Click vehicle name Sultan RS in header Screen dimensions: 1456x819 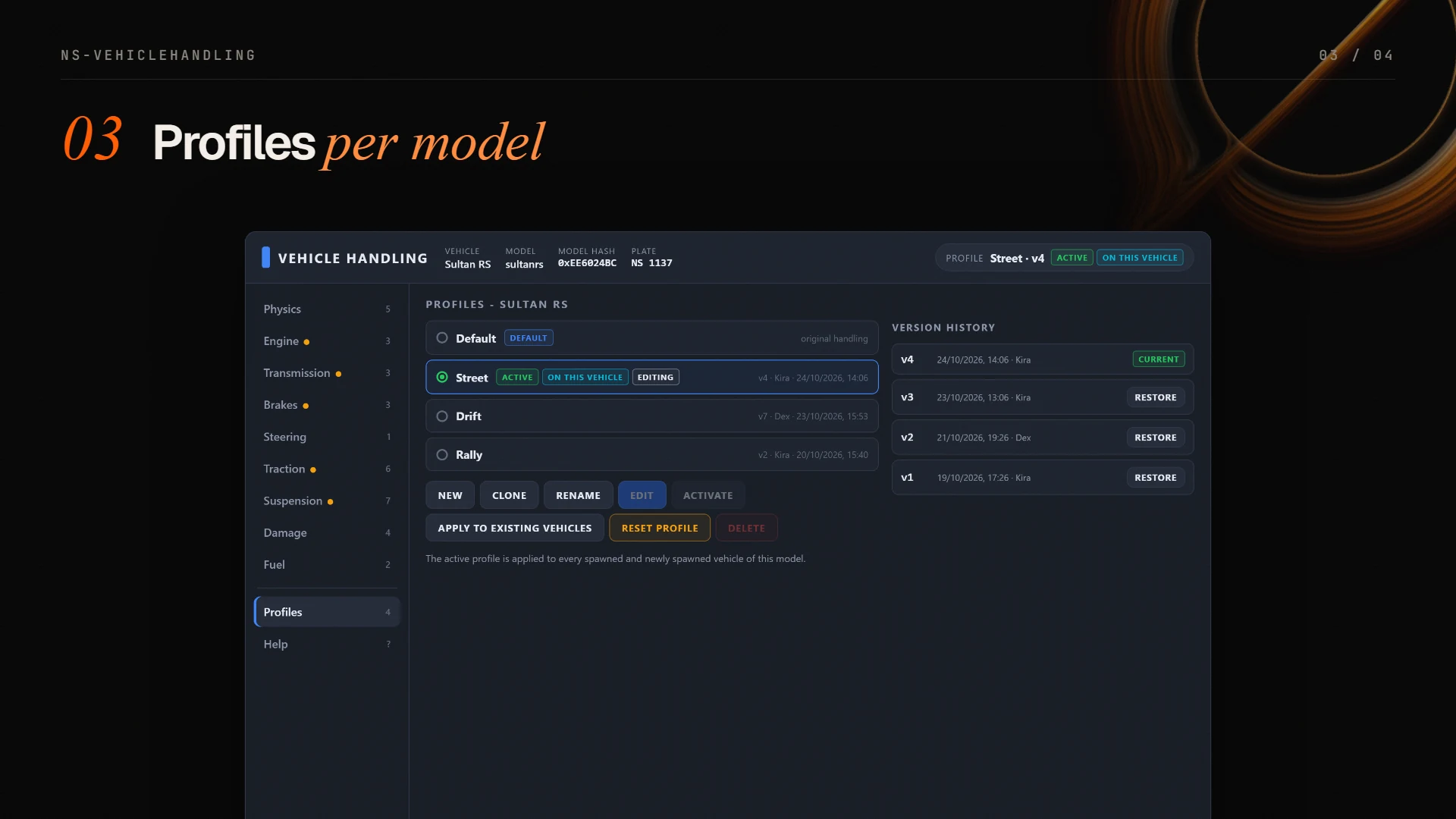pyautogui.click(x=467, y=264)
